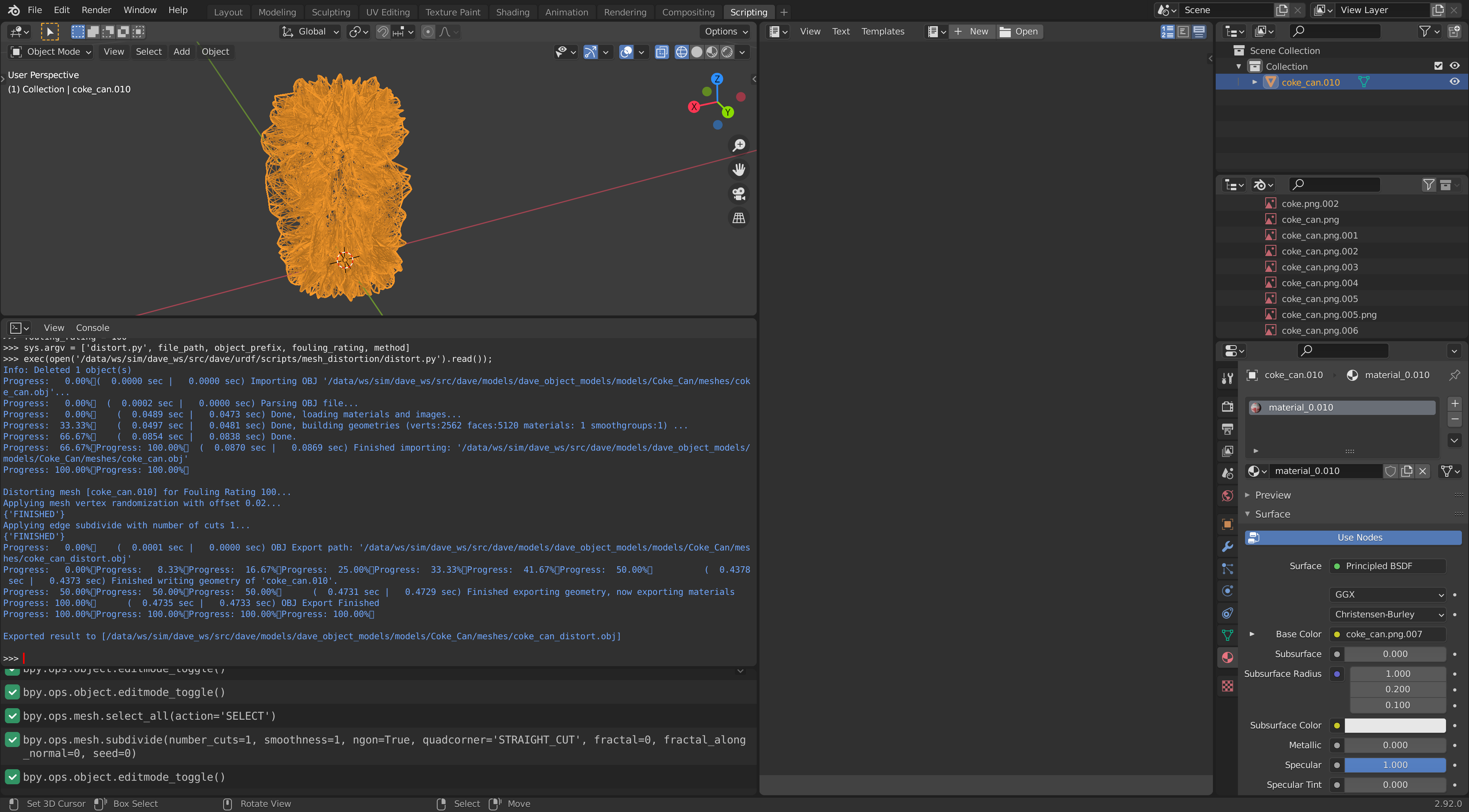
Task: Hide coke_can.010 with eye icon
Action: (1455, 82)
